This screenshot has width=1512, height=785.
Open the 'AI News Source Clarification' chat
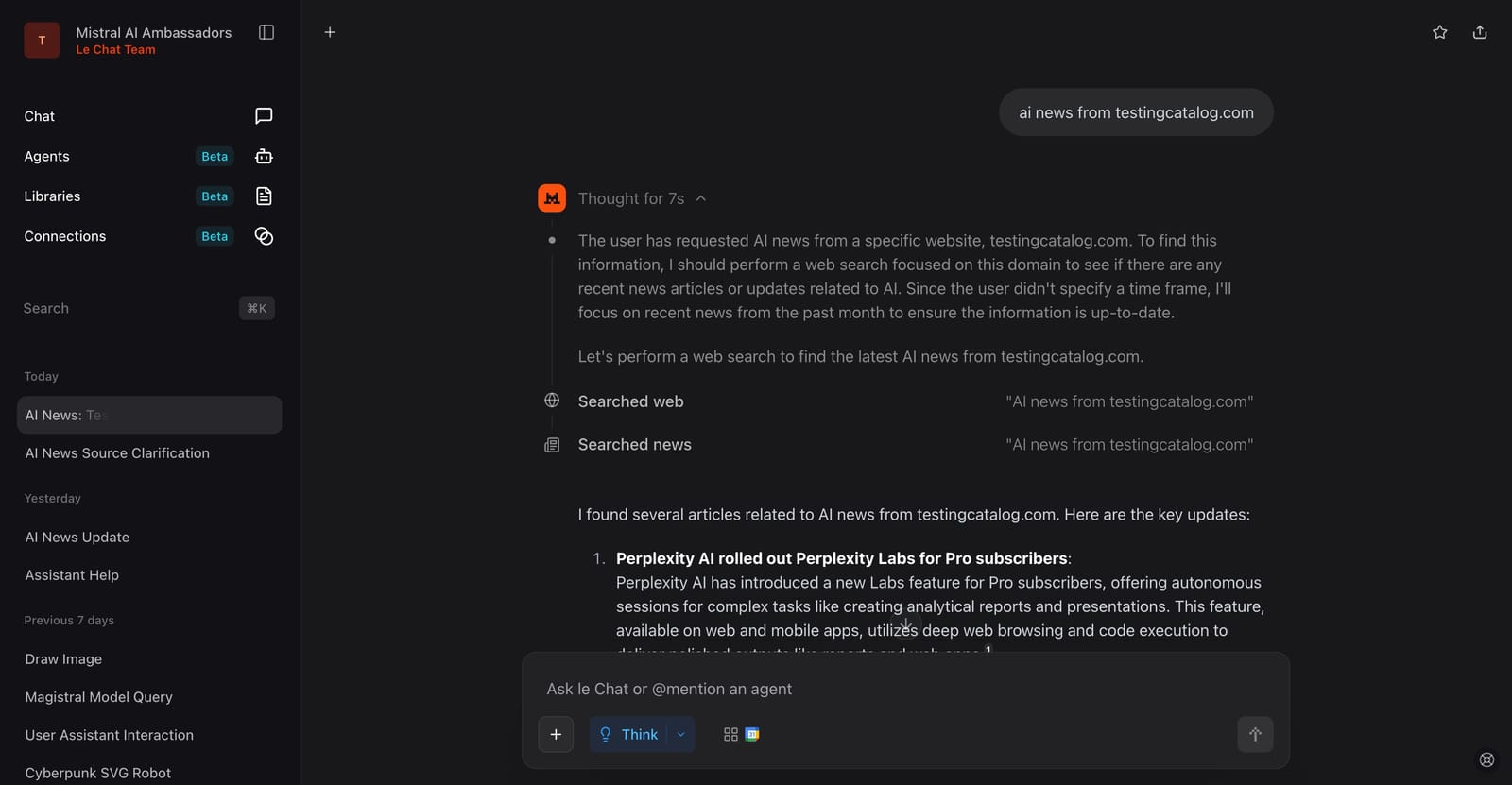pyautogui.click(x=117, y=453)
